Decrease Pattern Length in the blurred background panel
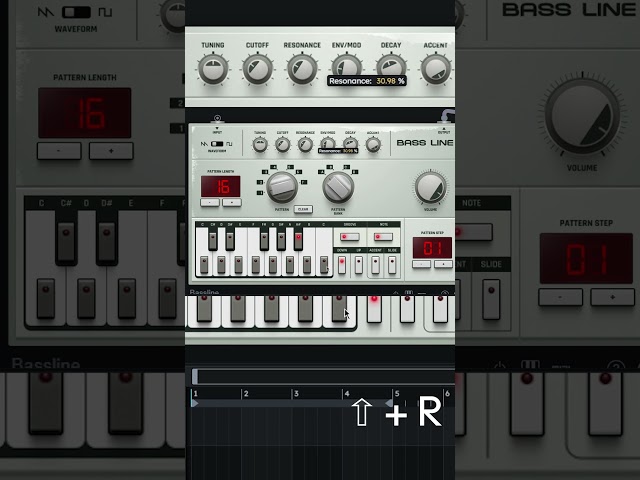The height and width of the screenshot is (480, 640). tap(59, 151)
